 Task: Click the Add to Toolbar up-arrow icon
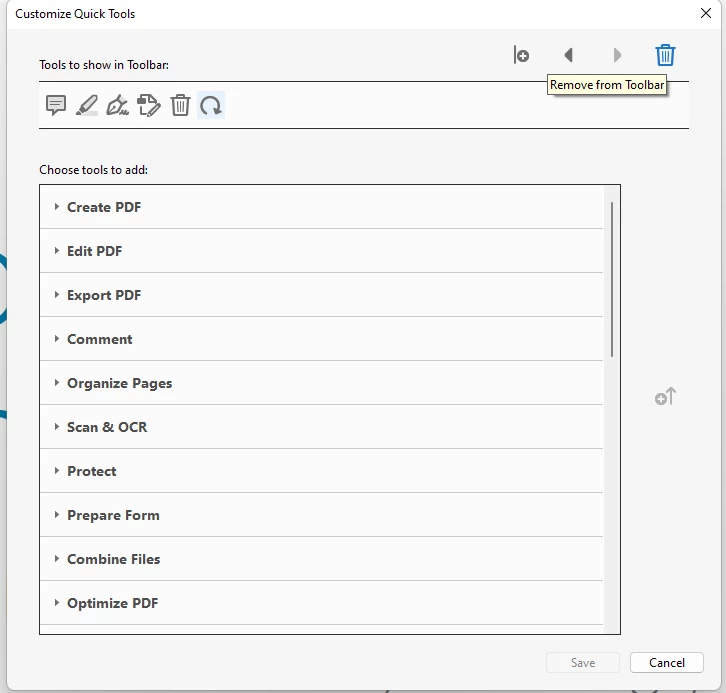(x=665, y=397)
